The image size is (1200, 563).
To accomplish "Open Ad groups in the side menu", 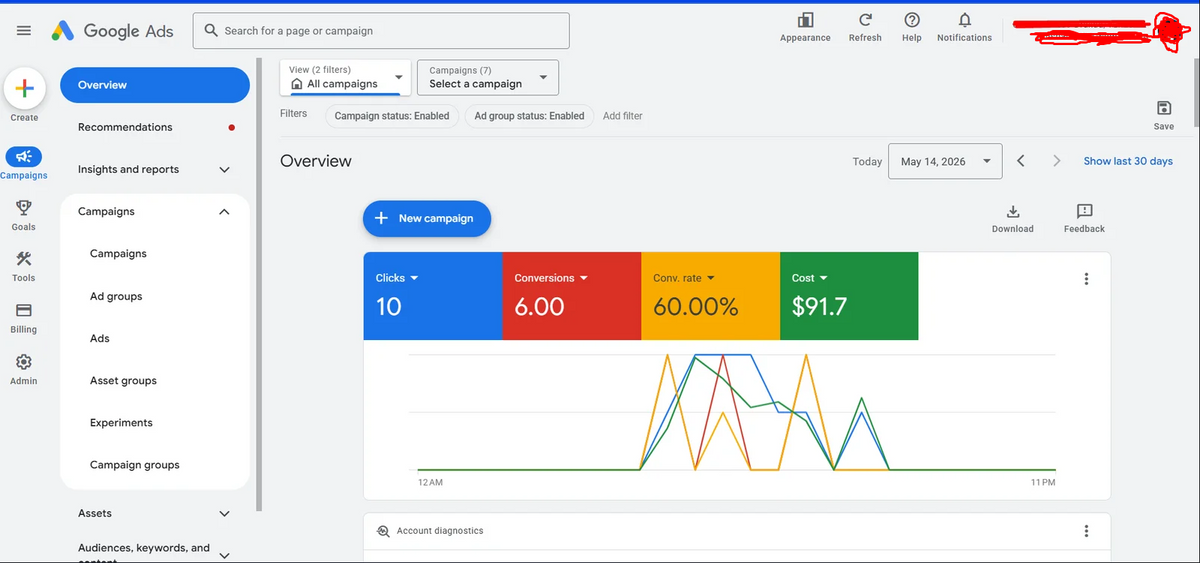I will [x=116, y=297].
